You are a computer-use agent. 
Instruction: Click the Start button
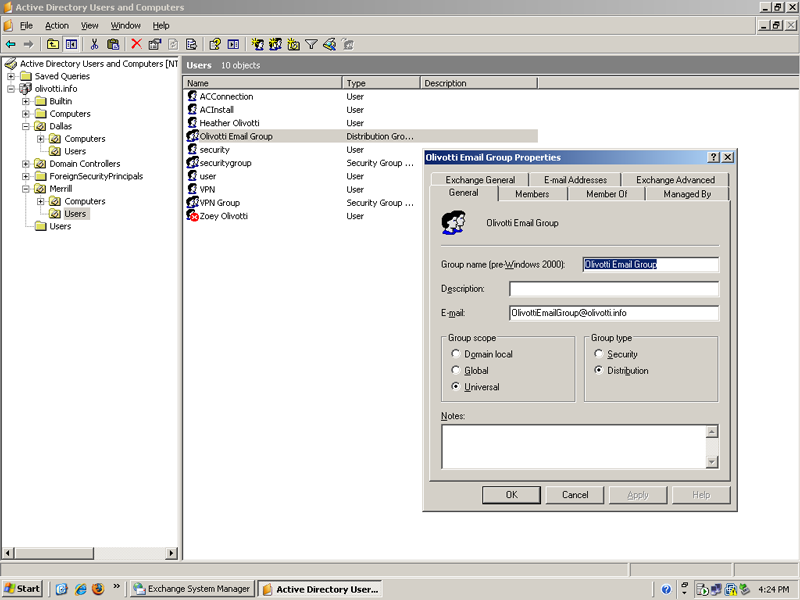pyautogui.click(x=22, y=589)
